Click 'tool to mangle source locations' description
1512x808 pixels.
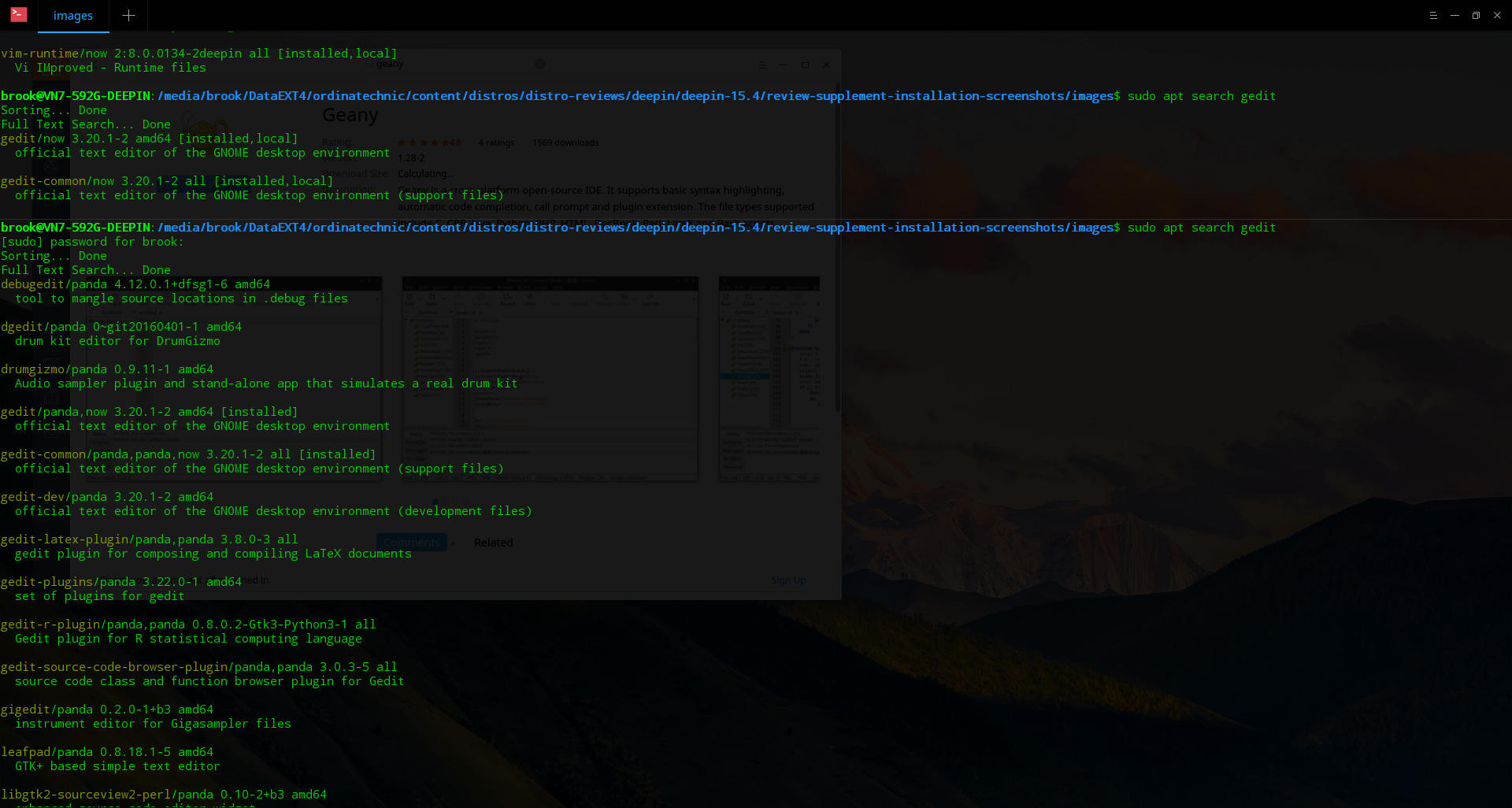[181, 298]
